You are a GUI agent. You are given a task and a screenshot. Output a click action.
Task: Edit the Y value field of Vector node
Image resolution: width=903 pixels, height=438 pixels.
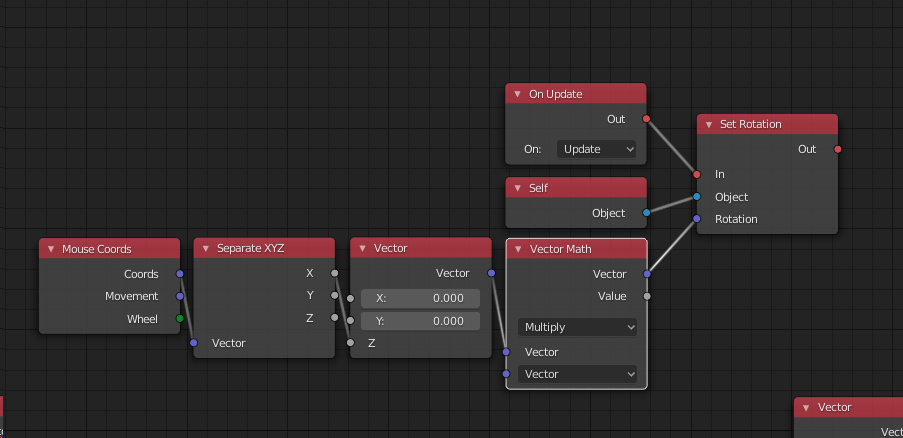420,321
